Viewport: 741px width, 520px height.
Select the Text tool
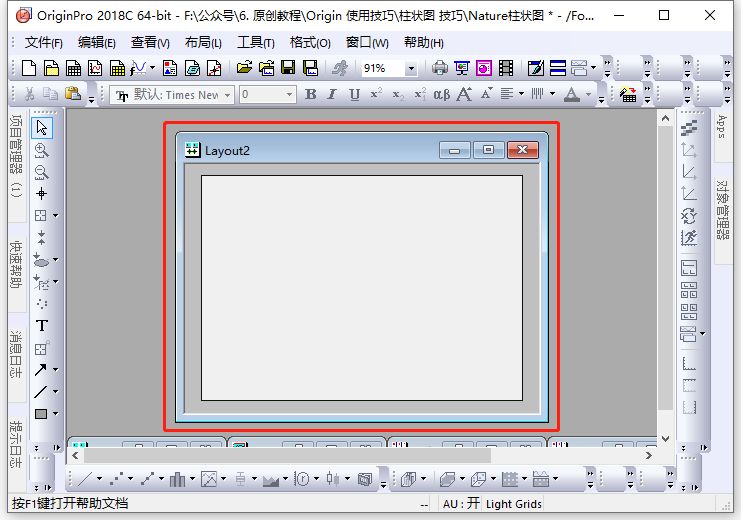pyautogui.click(x=42, y=326)
